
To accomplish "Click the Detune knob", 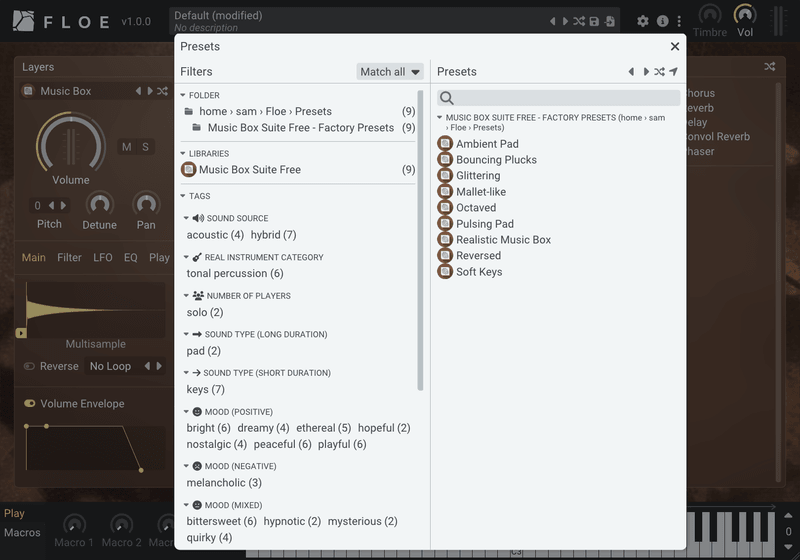I will click(x=99, y=205).
